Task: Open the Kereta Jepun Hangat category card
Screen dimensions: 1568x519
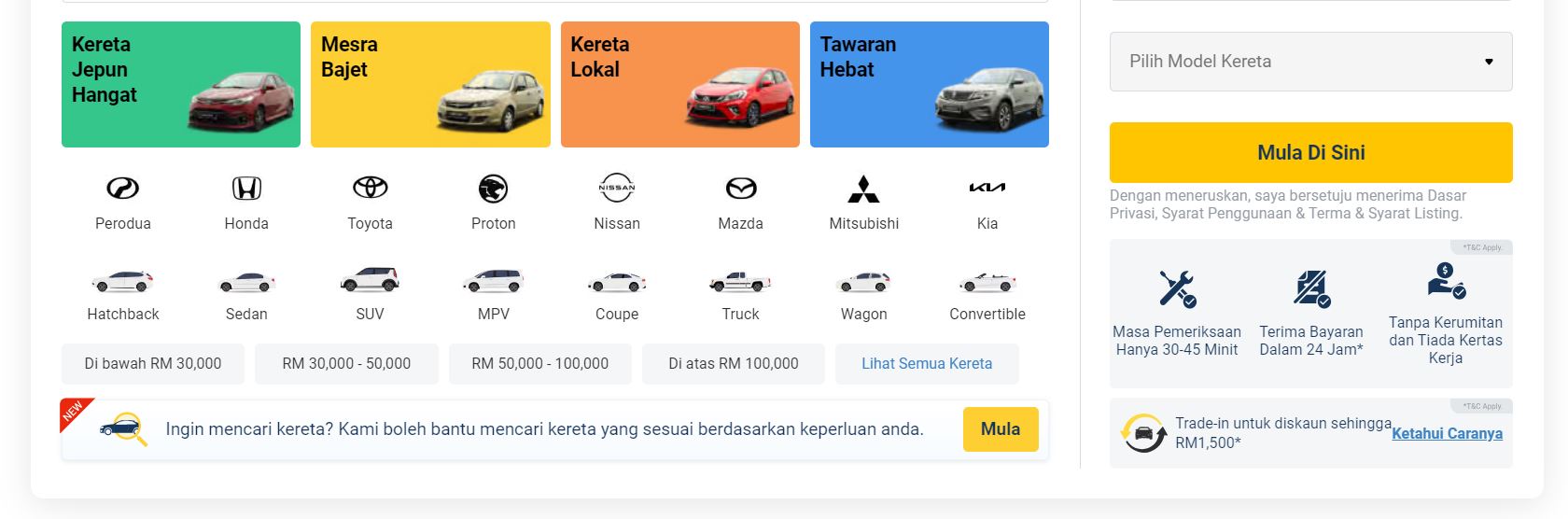Action: click(181, 84)
